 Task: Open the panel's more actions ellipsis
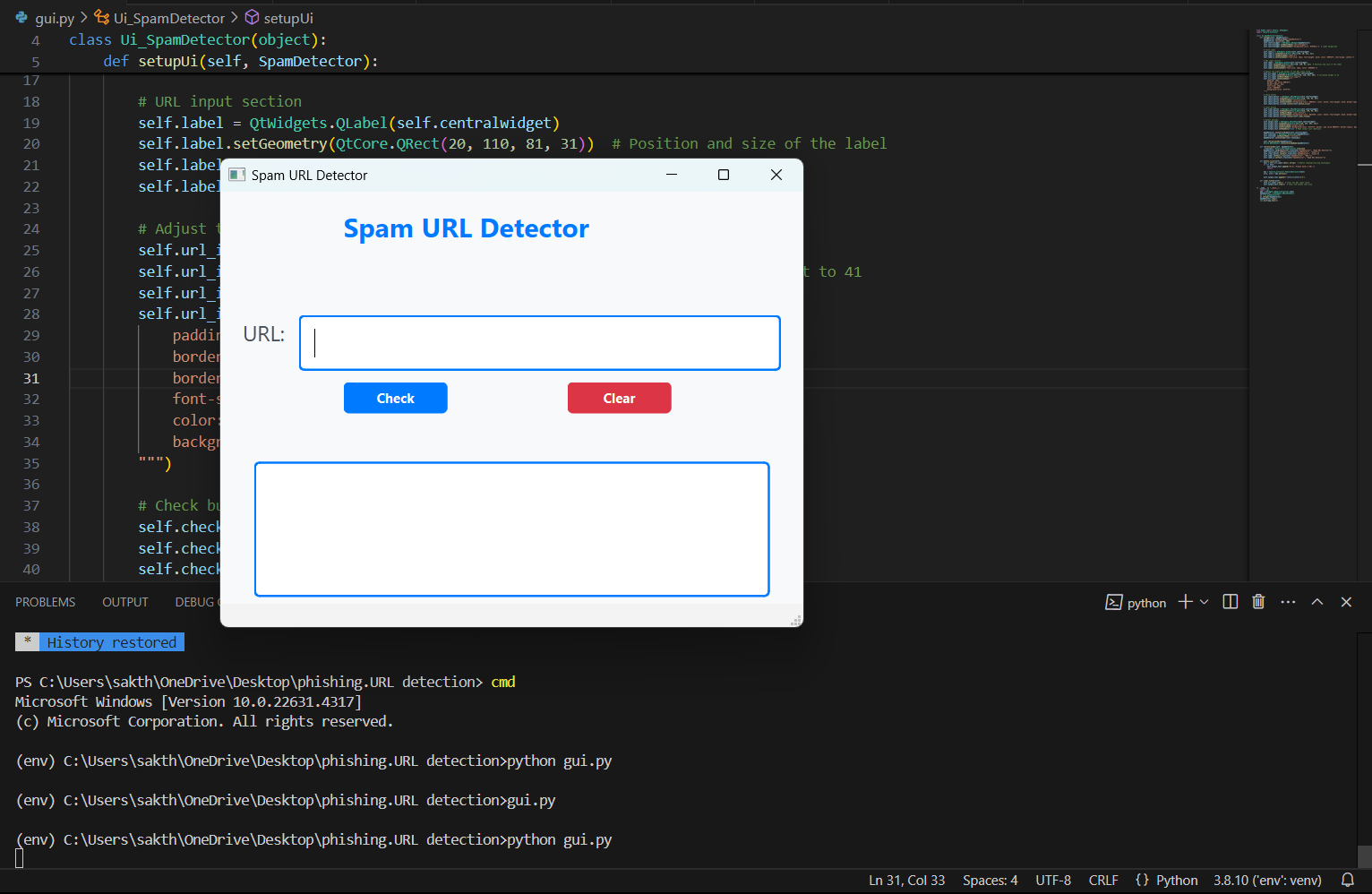tap(1288, 602)
